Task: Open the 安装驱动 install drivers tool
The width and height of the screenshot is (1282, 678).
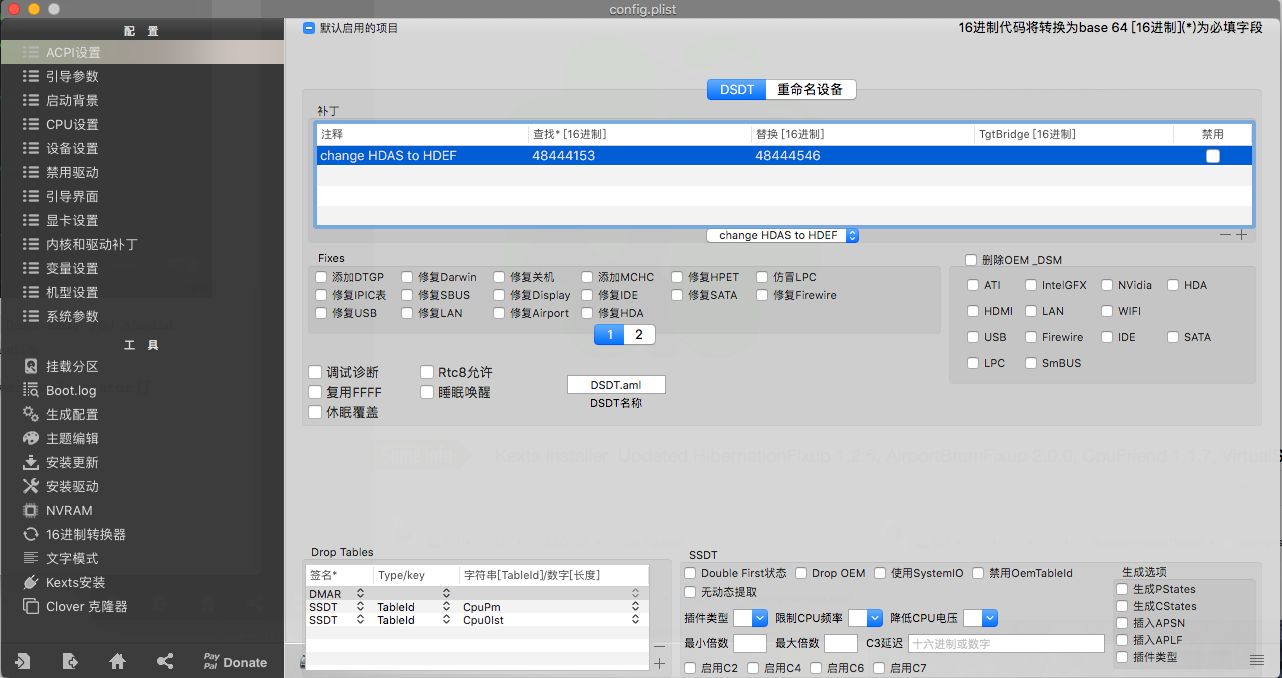Action: click(72, 486)
